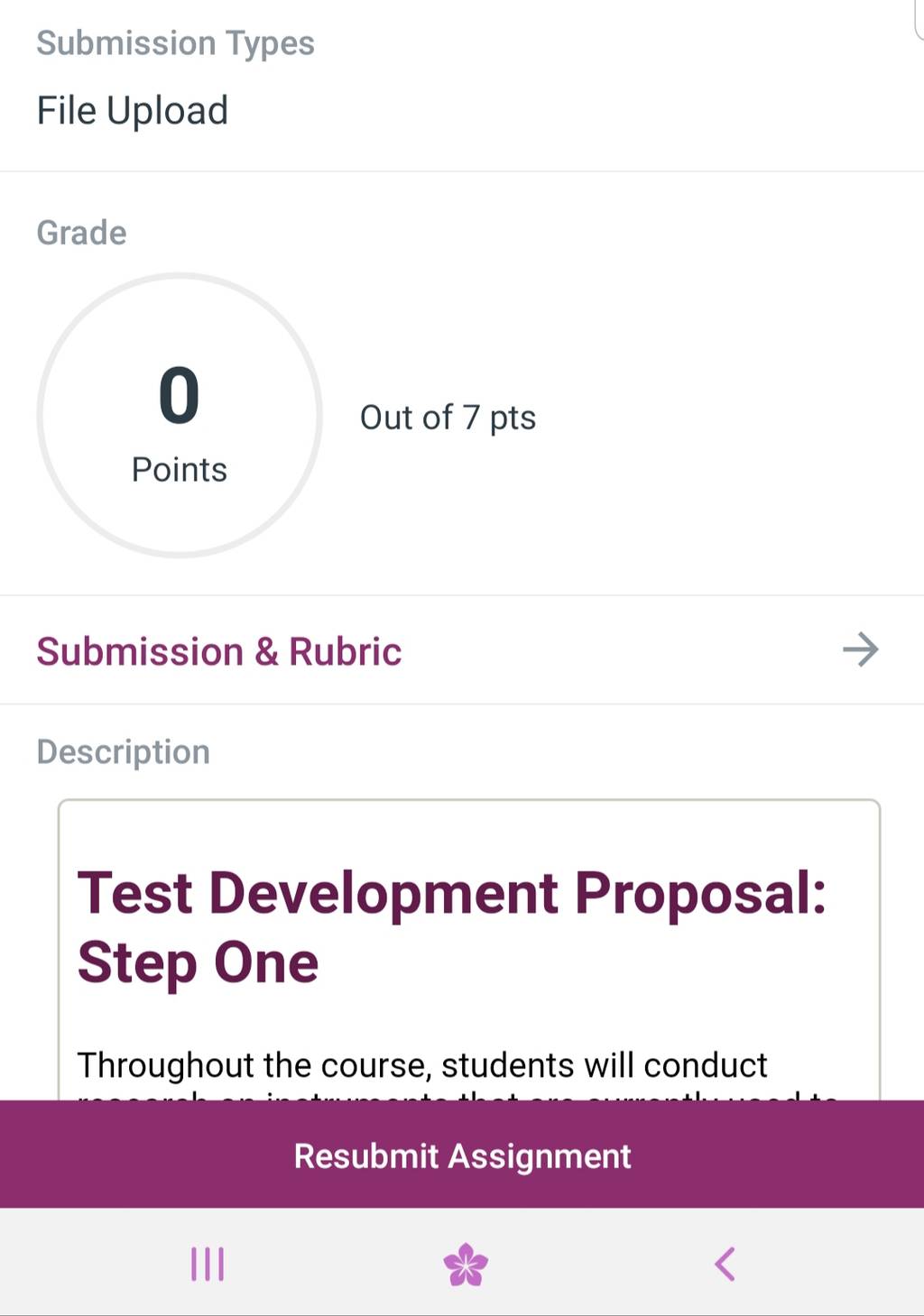The width and height of the screenshot is (924, 1316).
Task: Click the Test Development Proposal heading
Action: pyautogui.click(x=451, y=893)
